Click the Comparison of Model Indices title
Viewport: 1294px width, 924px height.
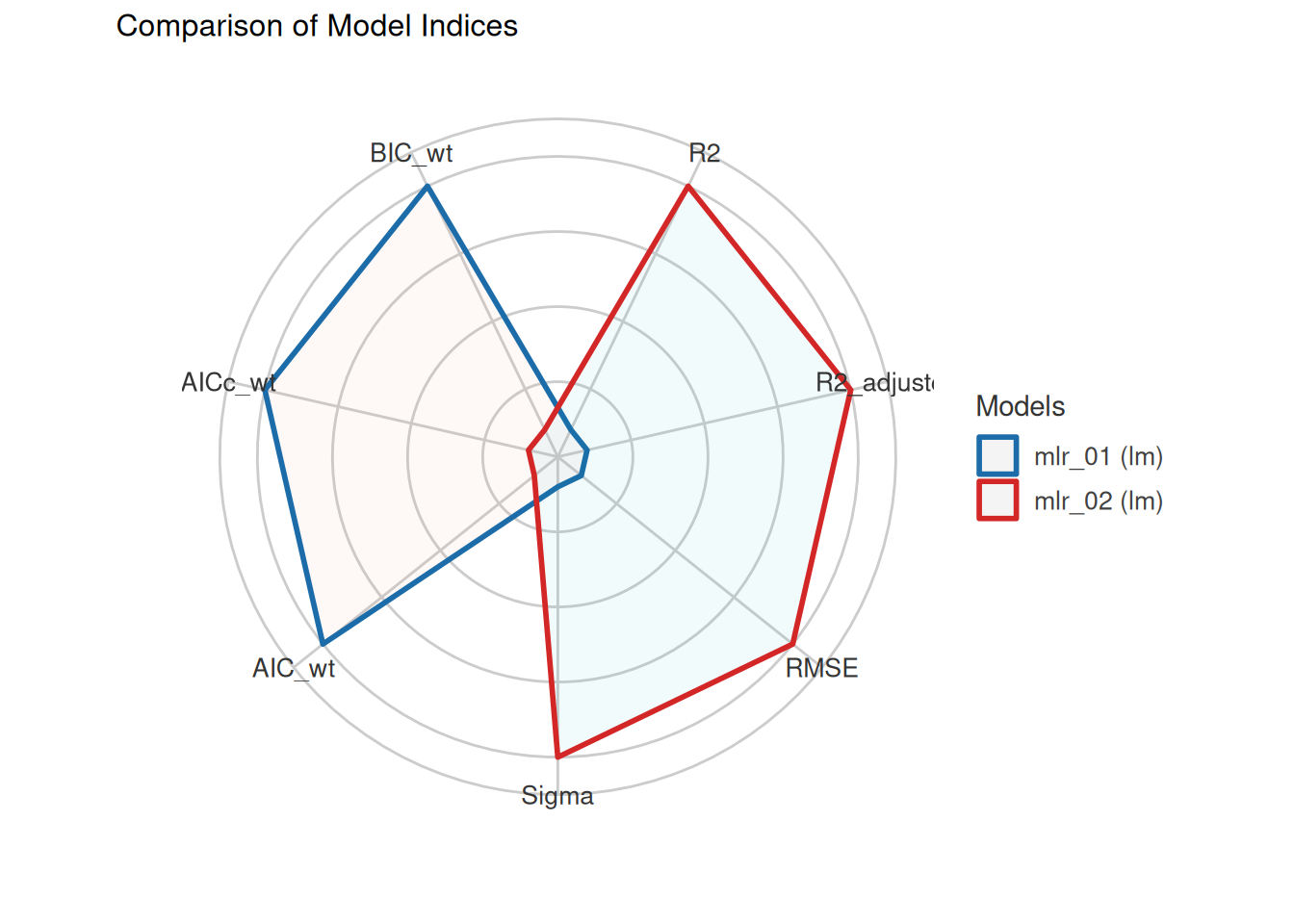(x=317, y=26)
